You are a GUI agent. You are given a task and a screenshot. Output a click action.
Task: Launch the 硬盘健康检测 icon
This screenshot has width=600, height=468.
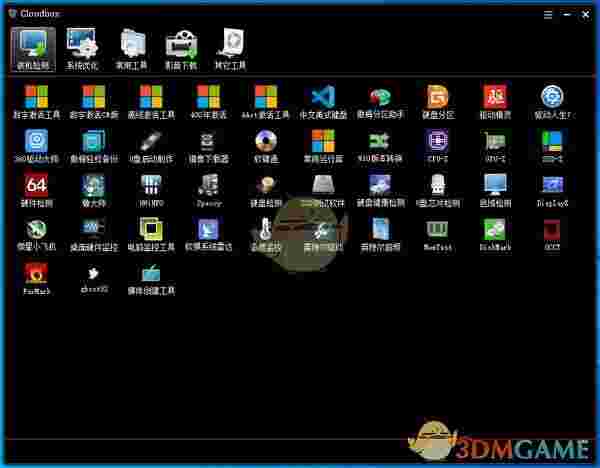pos(380,185)
